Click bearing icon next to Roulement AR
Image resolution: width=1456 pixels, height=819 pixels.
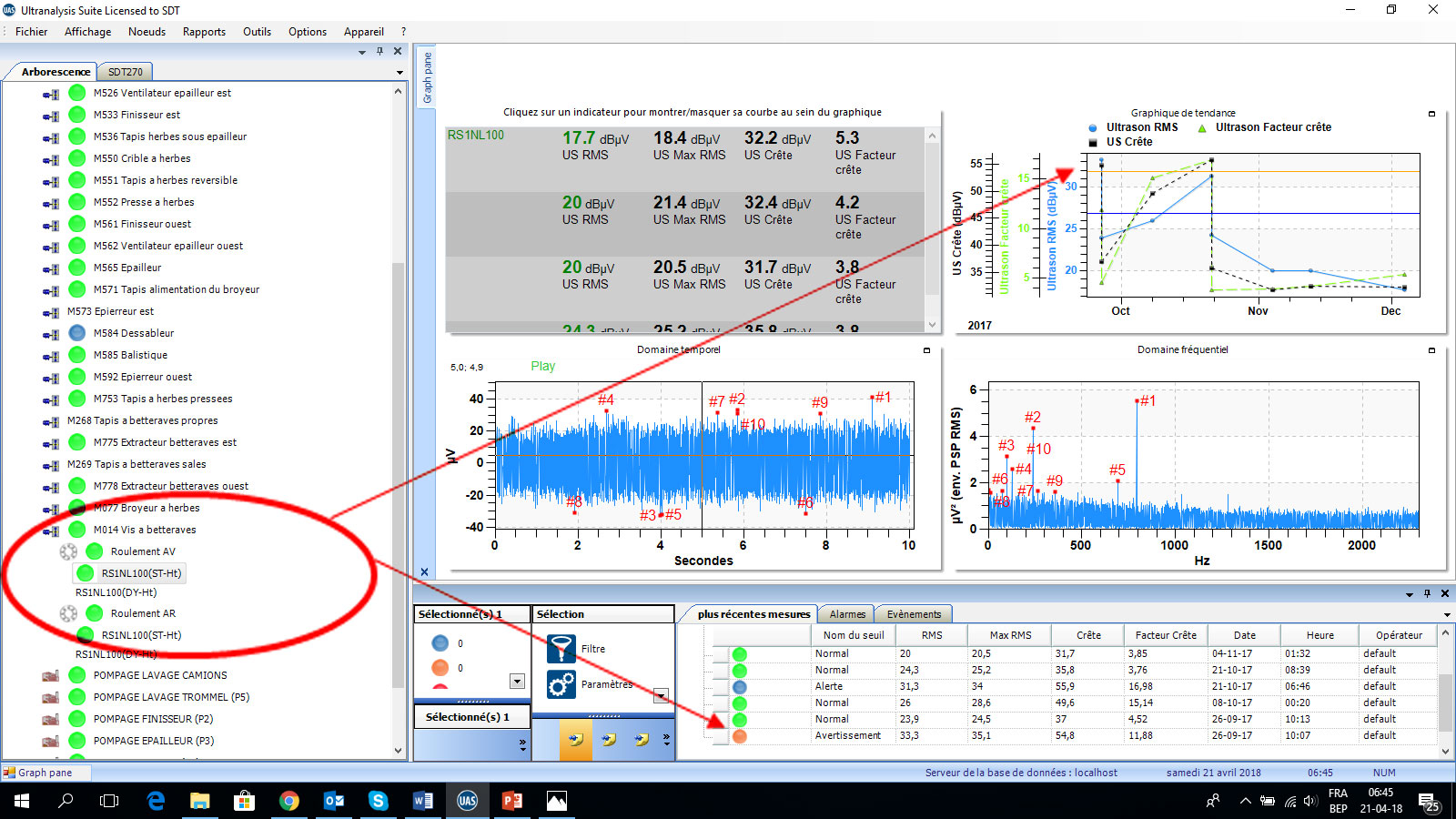68,613
